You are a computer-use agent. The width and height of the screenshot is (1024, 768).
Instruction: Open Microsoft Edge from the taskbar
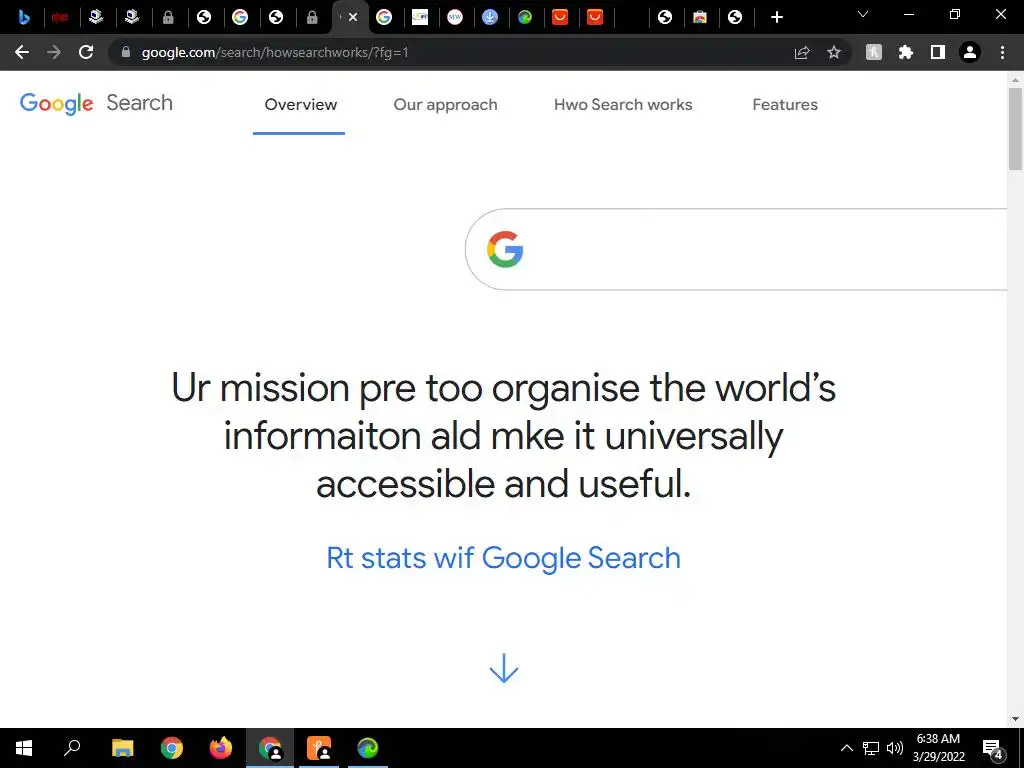[368, 748]
